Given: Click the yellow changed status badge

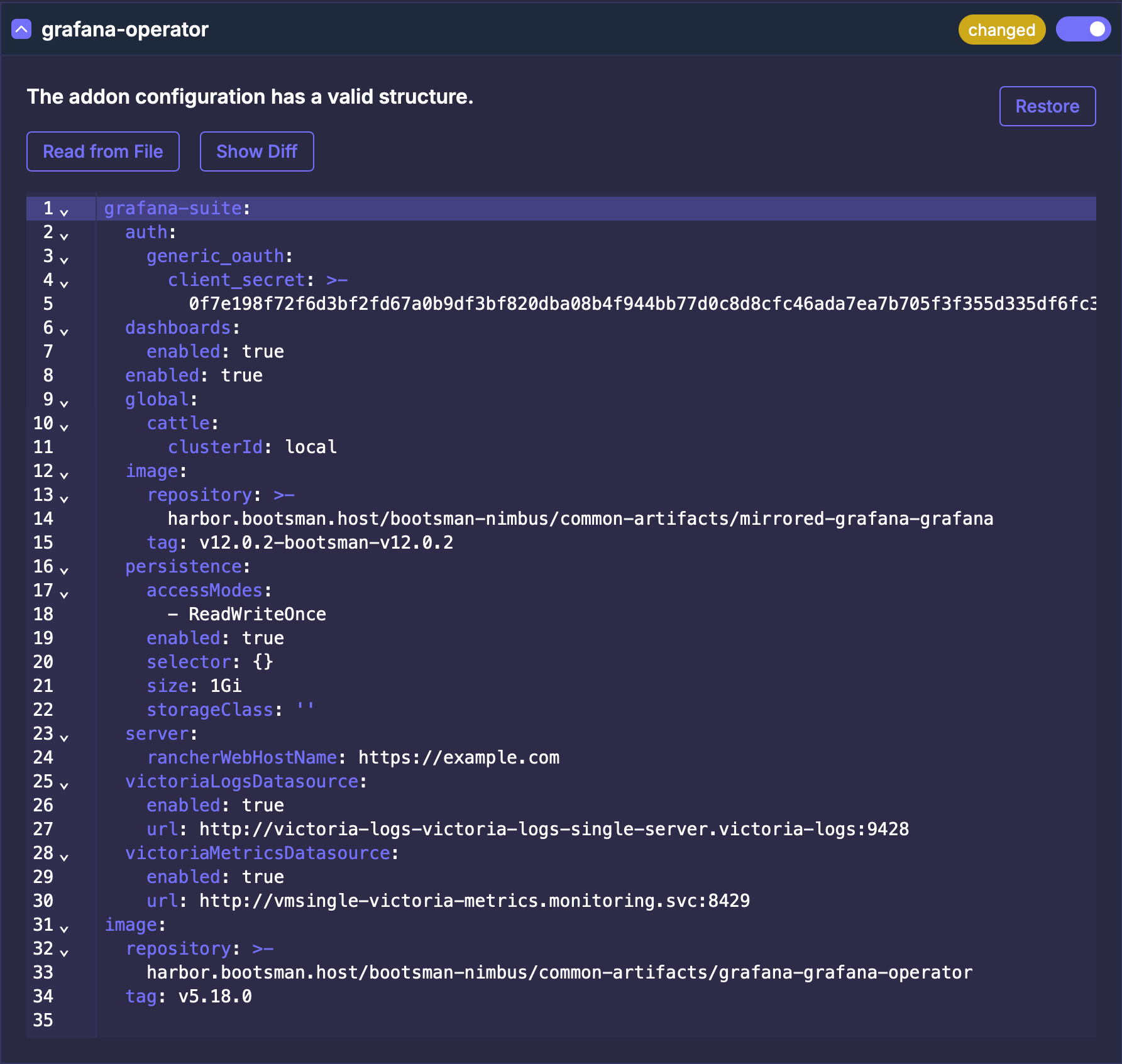Looking at the screenshot, I should [1001, 30].
